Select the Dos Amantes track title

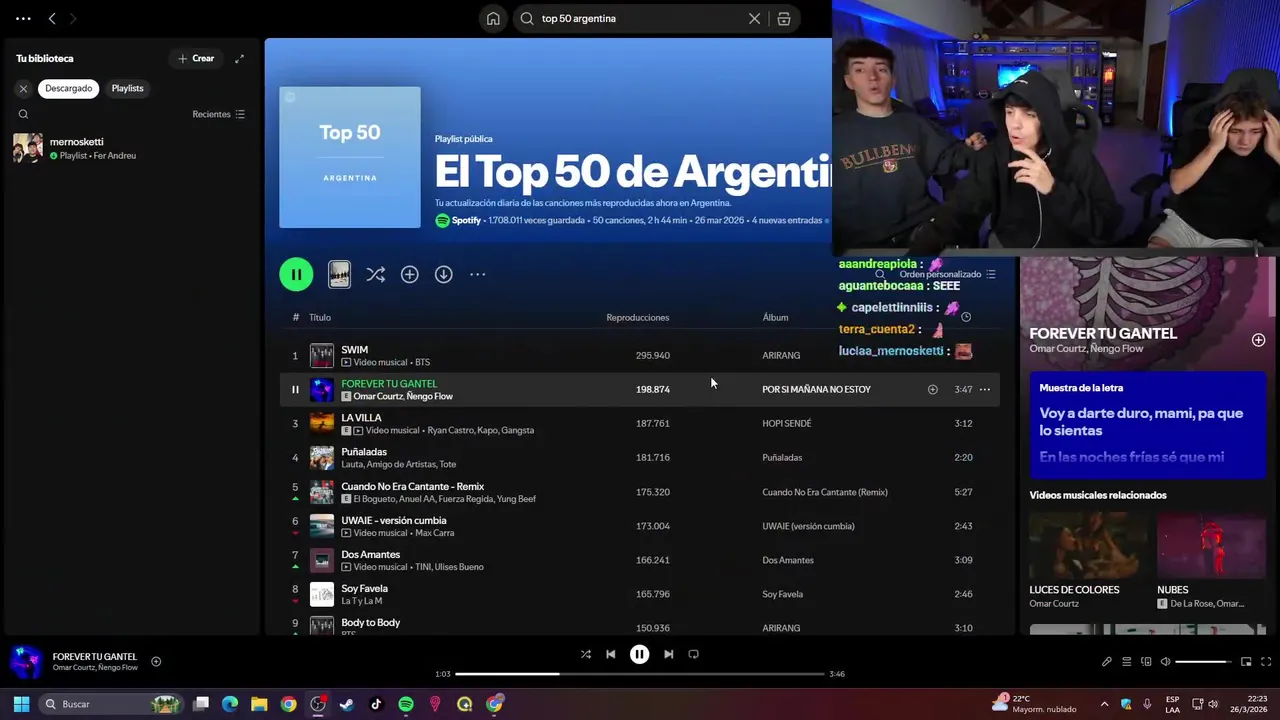[370, 554]
